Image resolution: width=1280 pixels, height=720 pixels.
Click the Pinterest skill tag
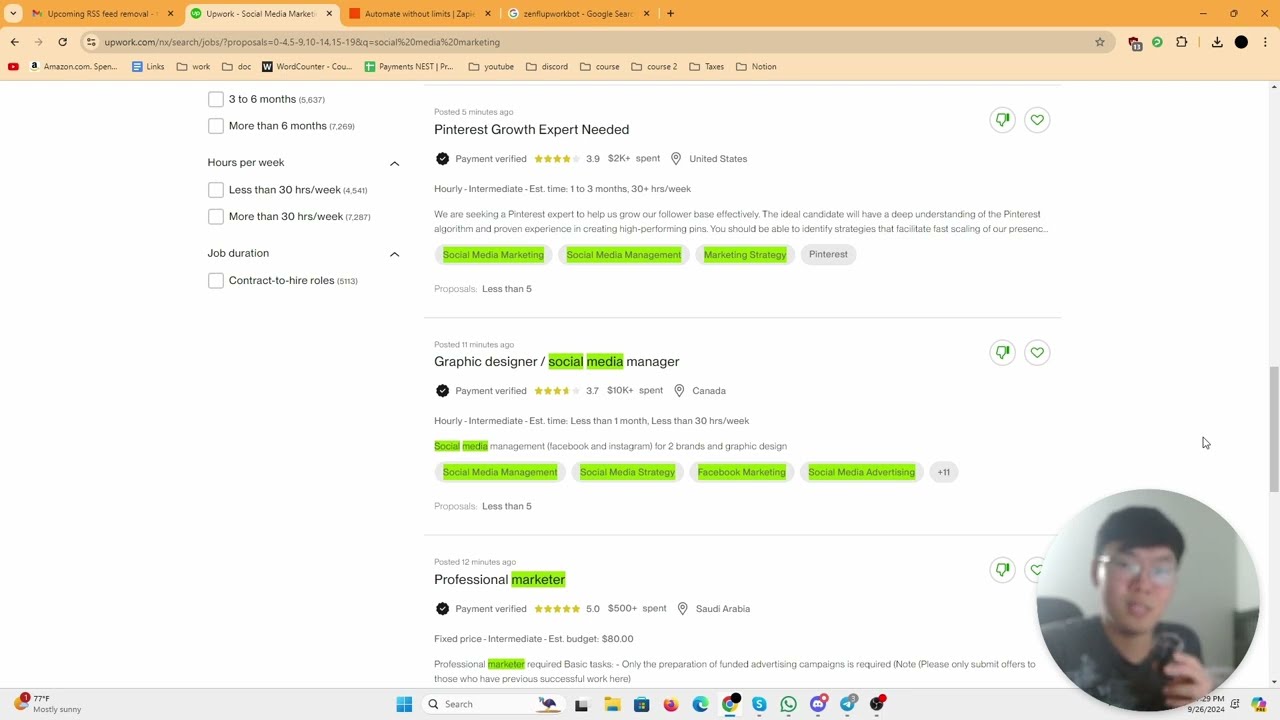(828, 255)
